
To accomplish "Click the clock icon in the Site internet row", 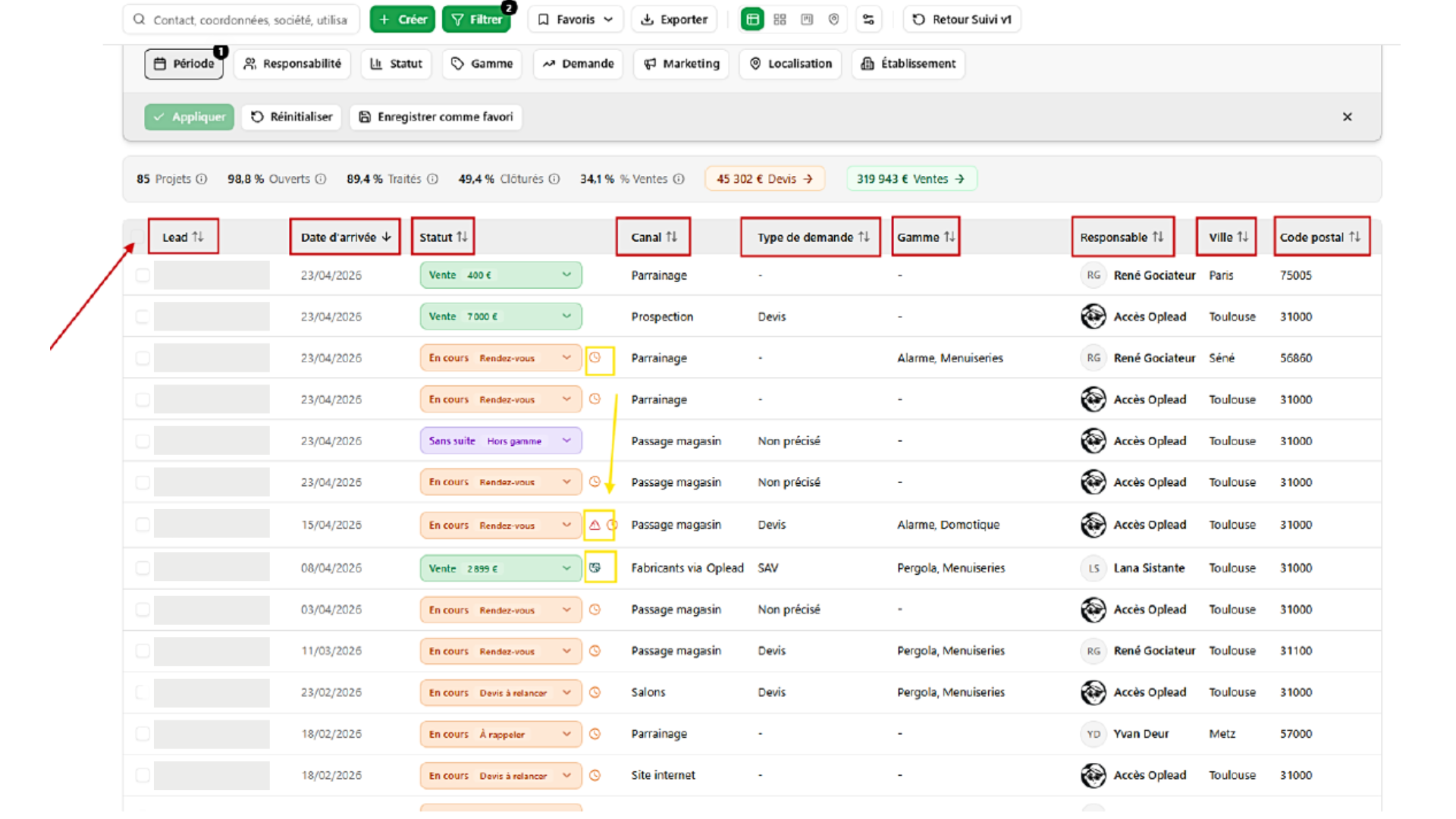I will (595, 775).
